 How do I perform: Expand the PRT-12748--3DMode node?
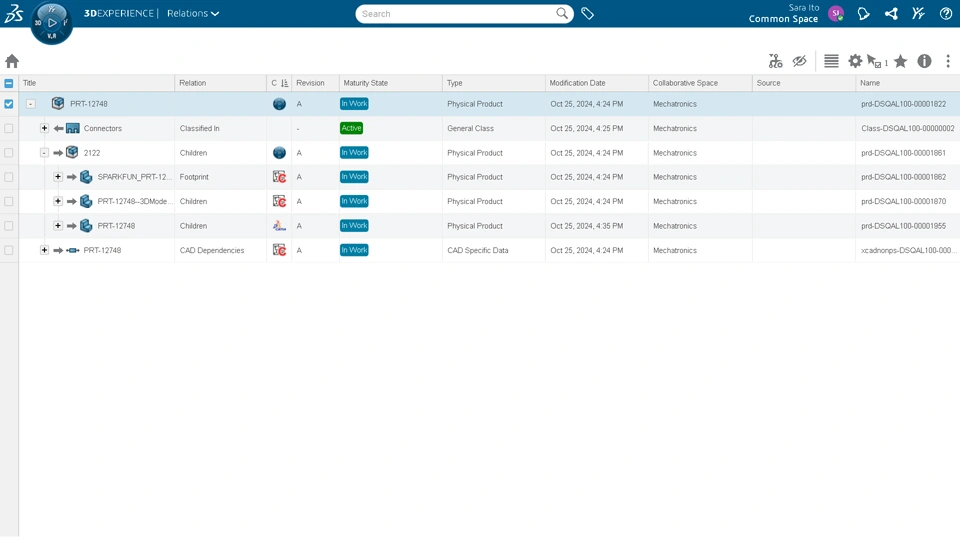[58, 201]
